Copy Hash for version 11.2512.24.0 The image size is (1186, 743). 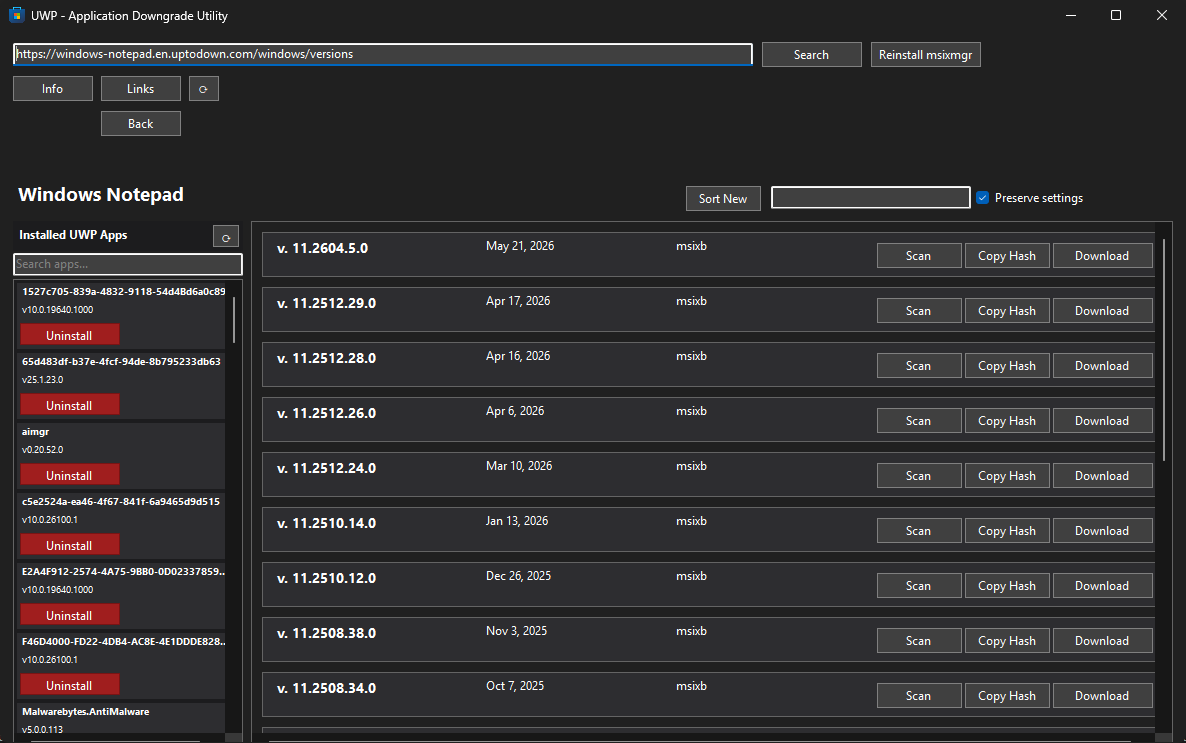(x=1007, y=476)
